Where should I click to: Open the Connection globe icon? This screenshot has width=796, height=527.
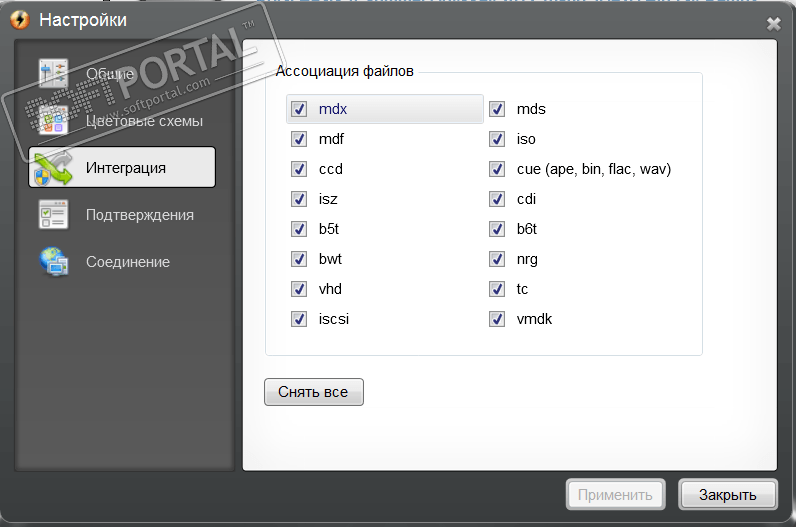pos(52,262)
